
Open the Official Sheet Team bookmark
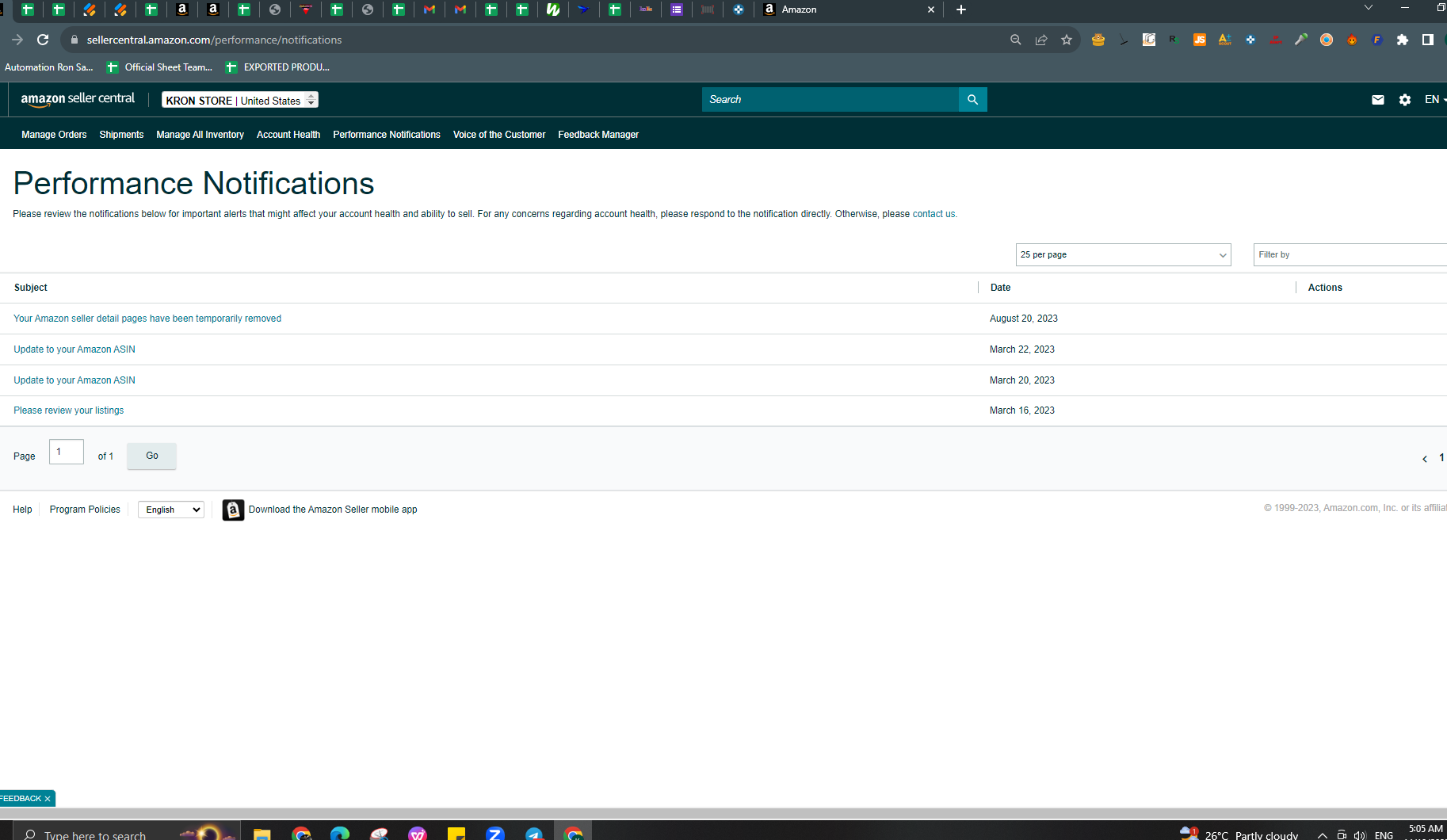(x=160, y=67)
